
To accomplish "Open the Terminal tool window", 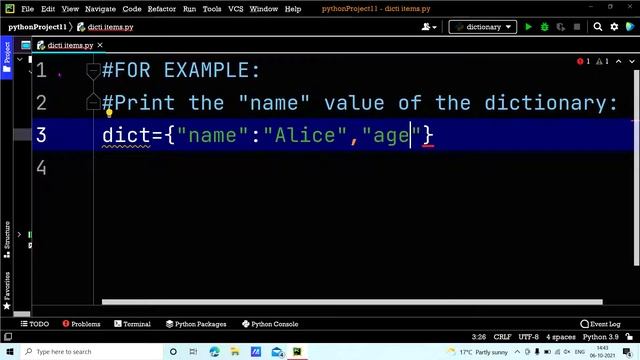I will 132,324.
